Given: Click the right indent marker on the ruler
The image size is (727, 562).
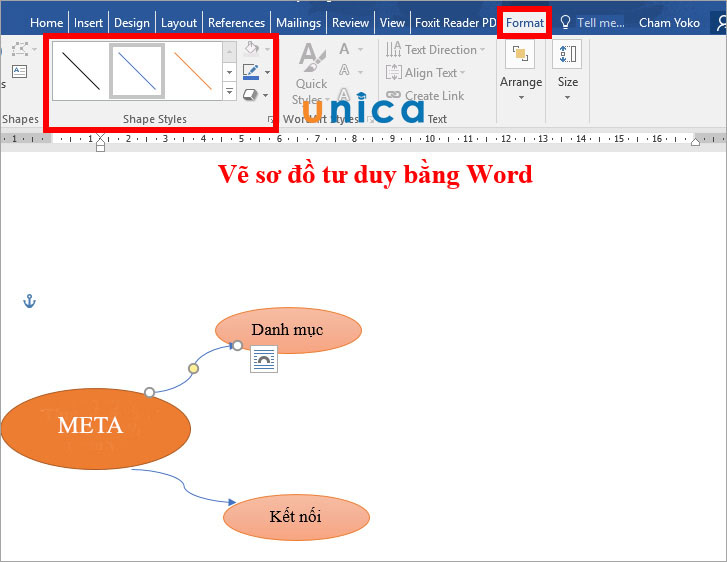Looking at the screenshot, I should [695, 141].
